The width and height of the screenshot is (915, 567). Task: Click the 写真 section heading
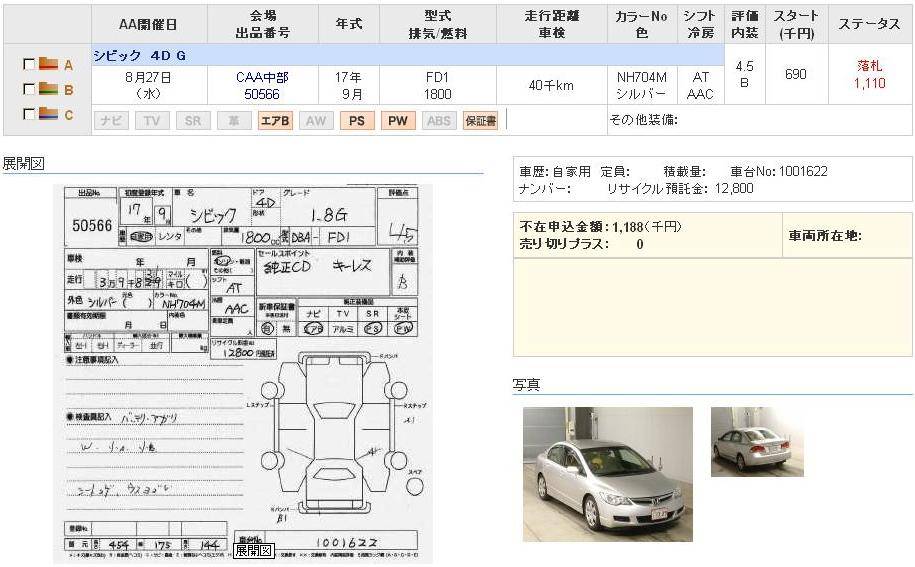(526, 384)
